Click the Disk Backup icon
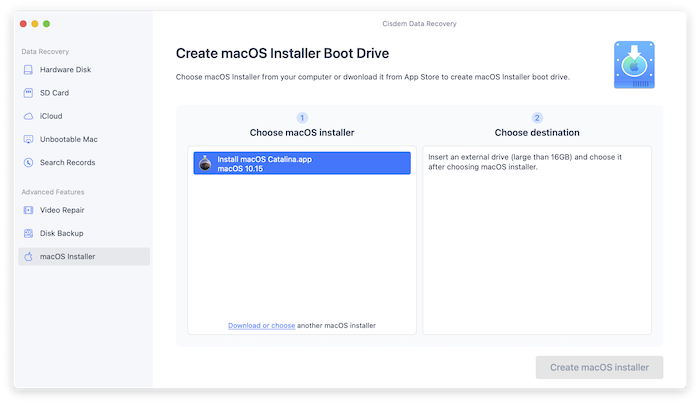The width and height of the screenshot is (700, 404). click(29, 233)
